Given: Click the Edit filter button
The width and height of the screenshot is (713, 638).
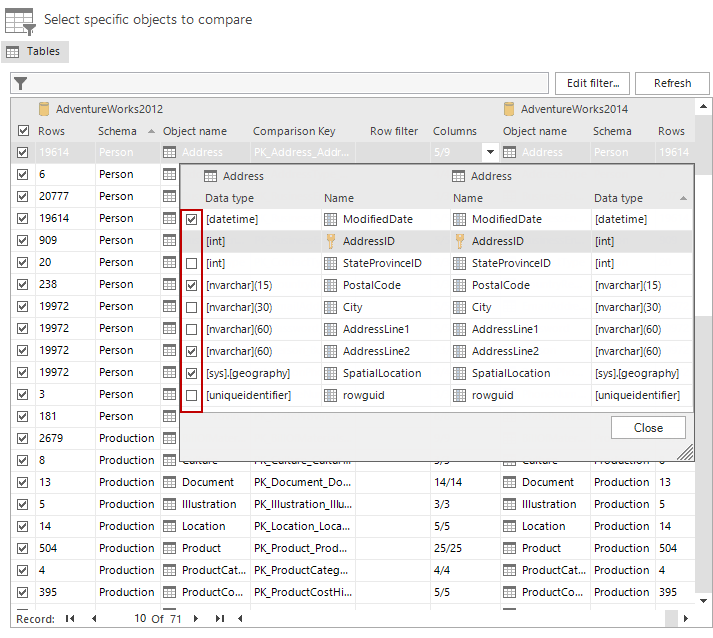Looking at the screenshot, I should (592, 83).
